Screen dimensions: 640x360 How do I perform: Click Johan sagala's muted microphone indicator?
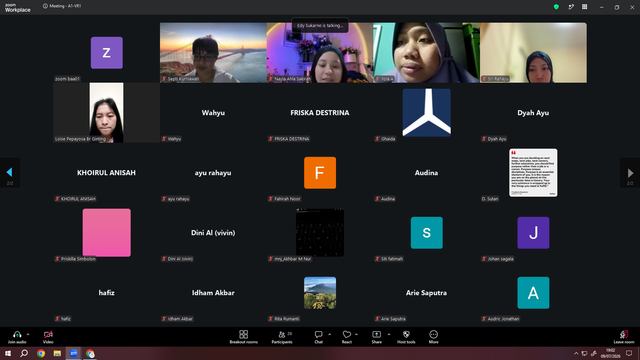tap(484, 259)
